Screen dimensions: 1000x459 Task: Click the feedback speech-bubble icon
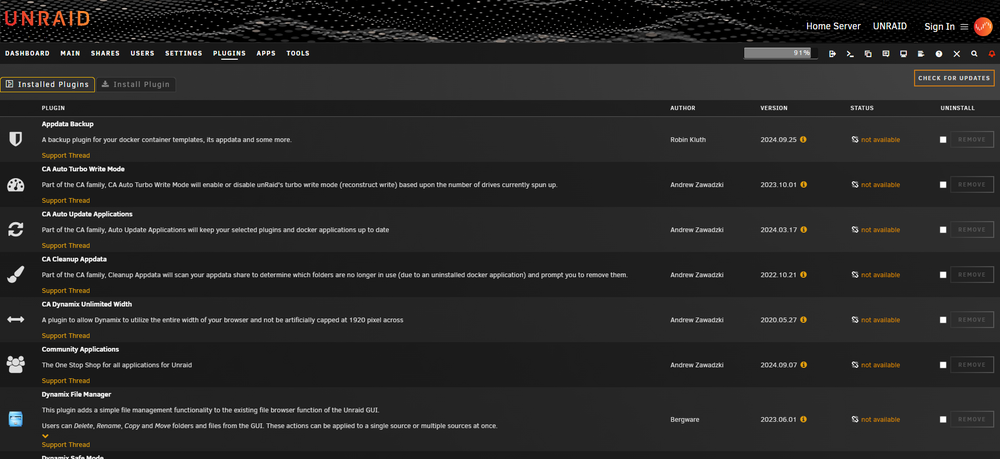886,54
